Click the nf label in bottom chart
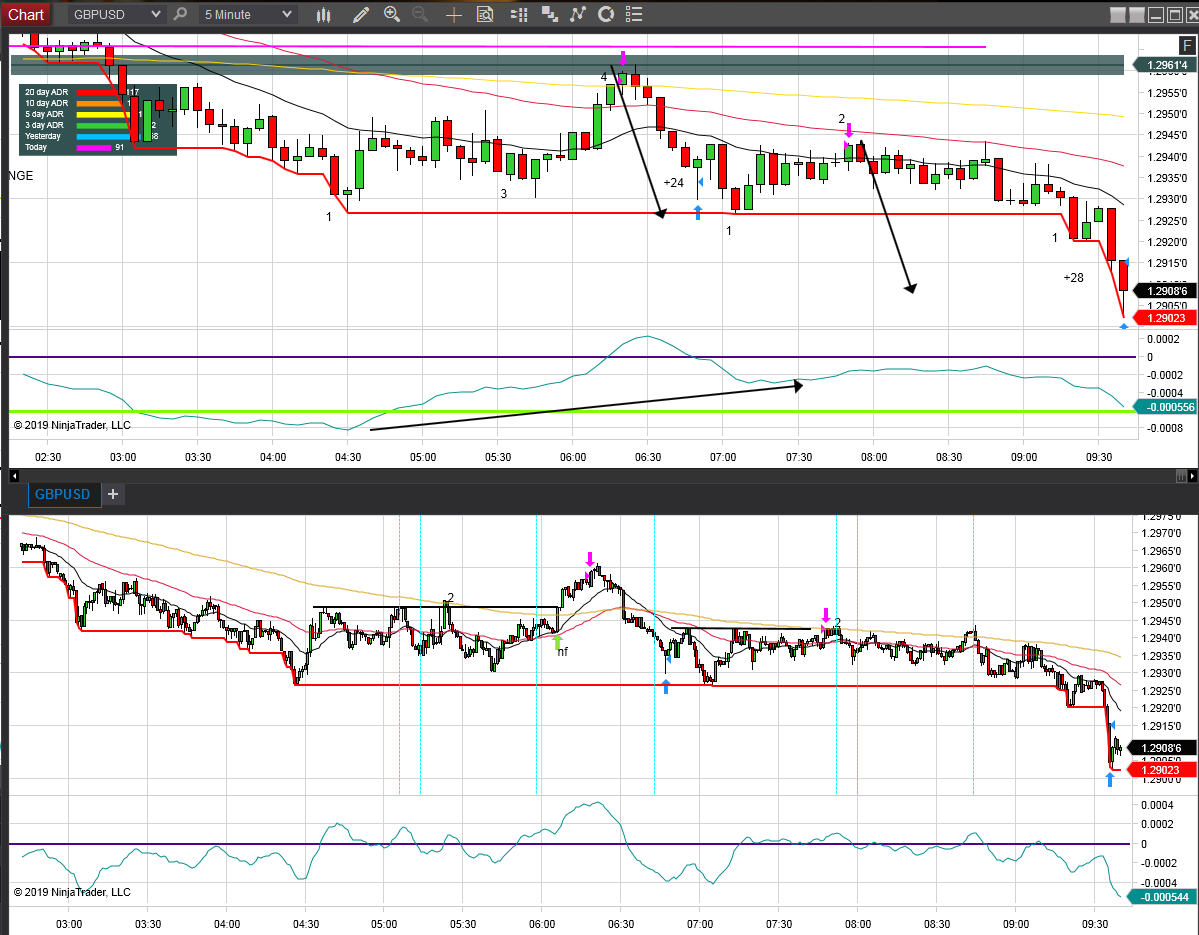 pos(563,652)
